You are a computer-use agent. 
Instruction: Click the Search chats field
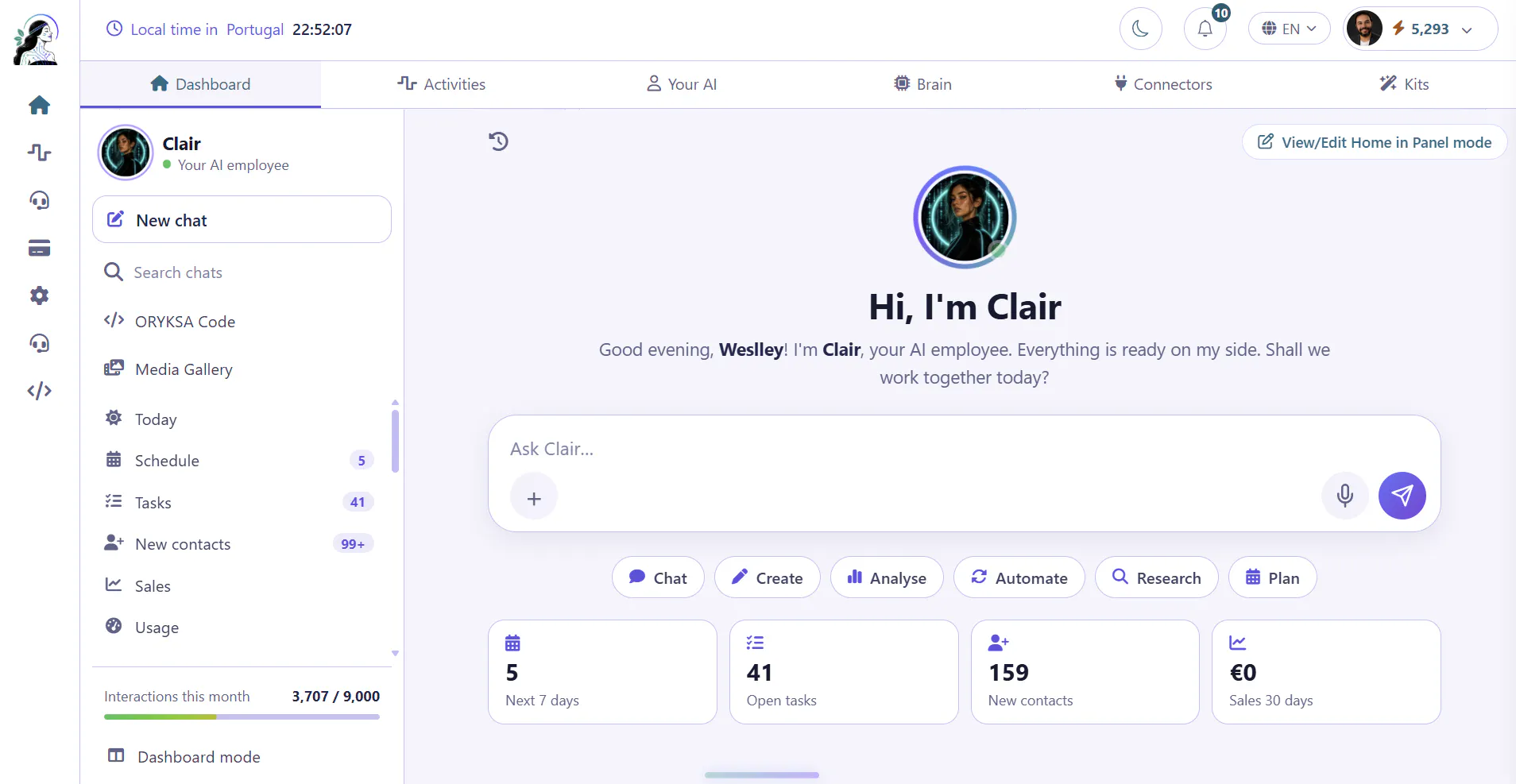242,272
